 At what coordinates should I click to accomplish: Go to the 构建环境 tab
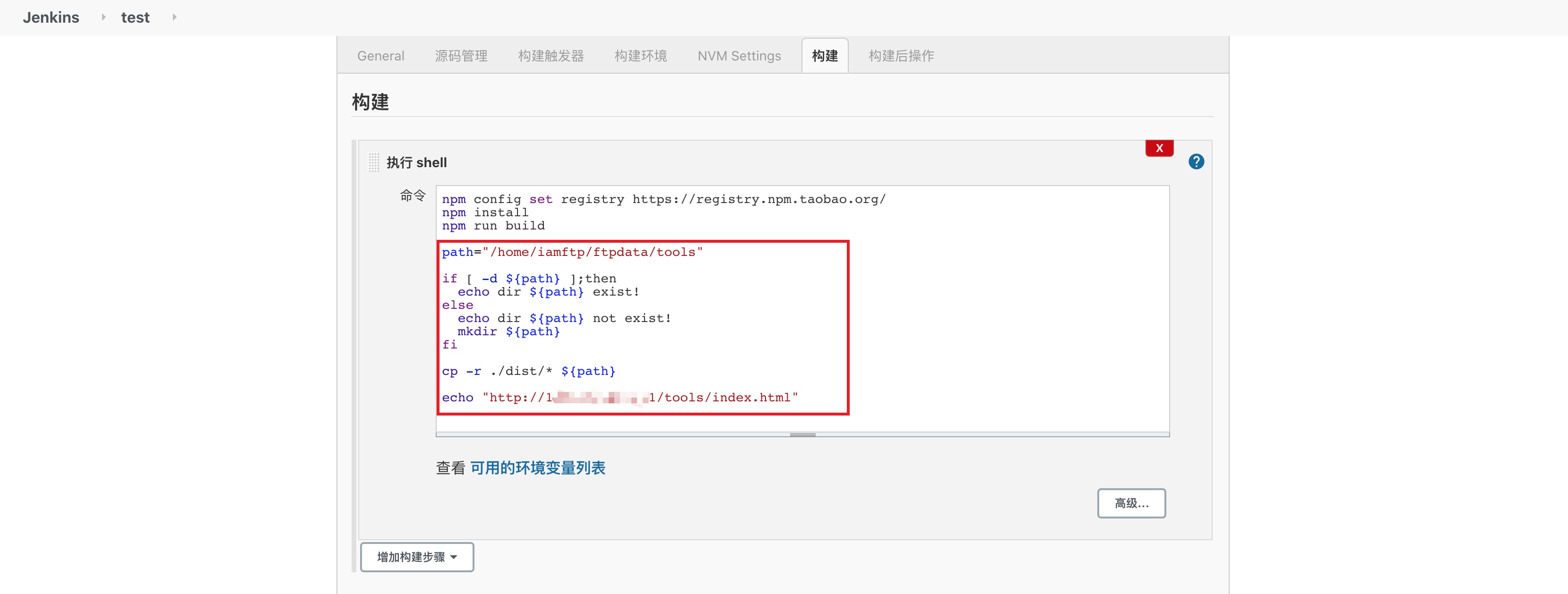pos(640,56)
